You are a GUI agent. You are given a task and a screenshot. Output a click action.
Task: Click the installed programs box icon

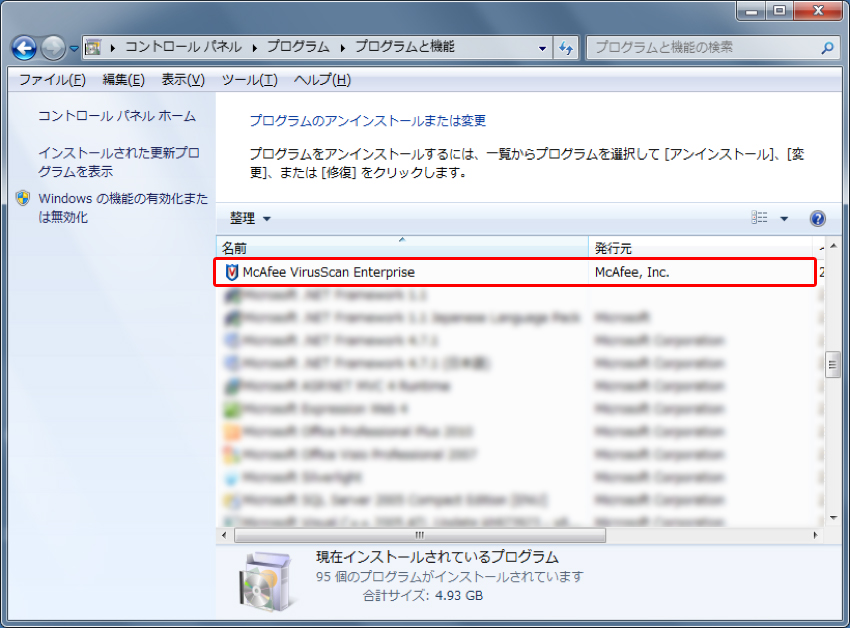point(266,581)
